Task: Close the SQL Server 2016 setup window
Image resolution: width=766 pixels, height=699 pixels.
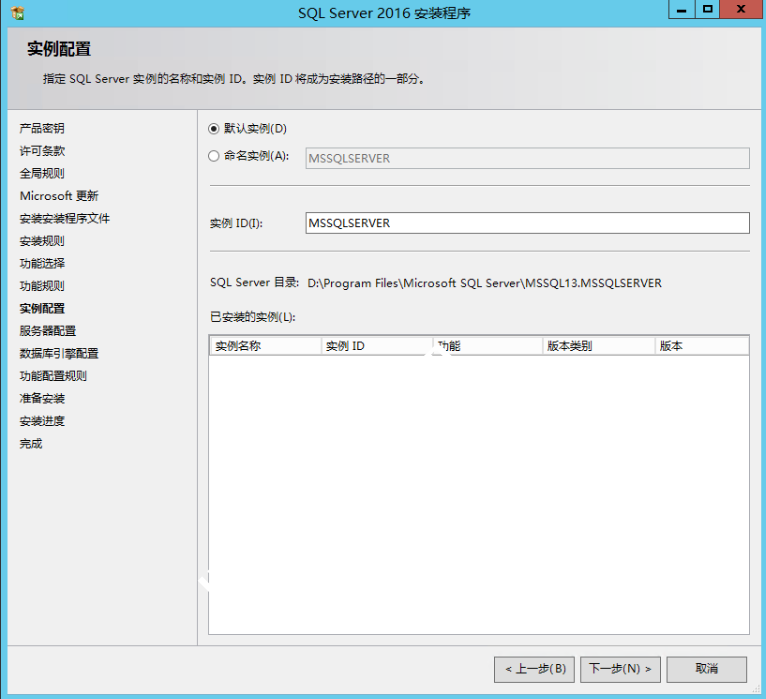Action: click(x=741, y=10)
